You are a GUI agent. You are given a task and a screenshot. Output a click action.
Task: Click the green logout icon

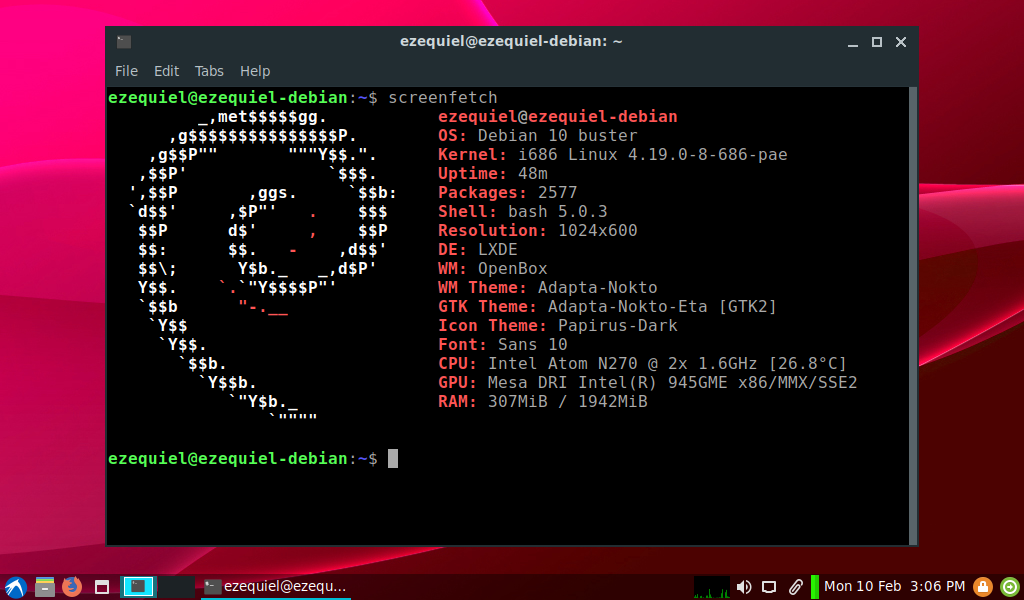coord(1010,586)
